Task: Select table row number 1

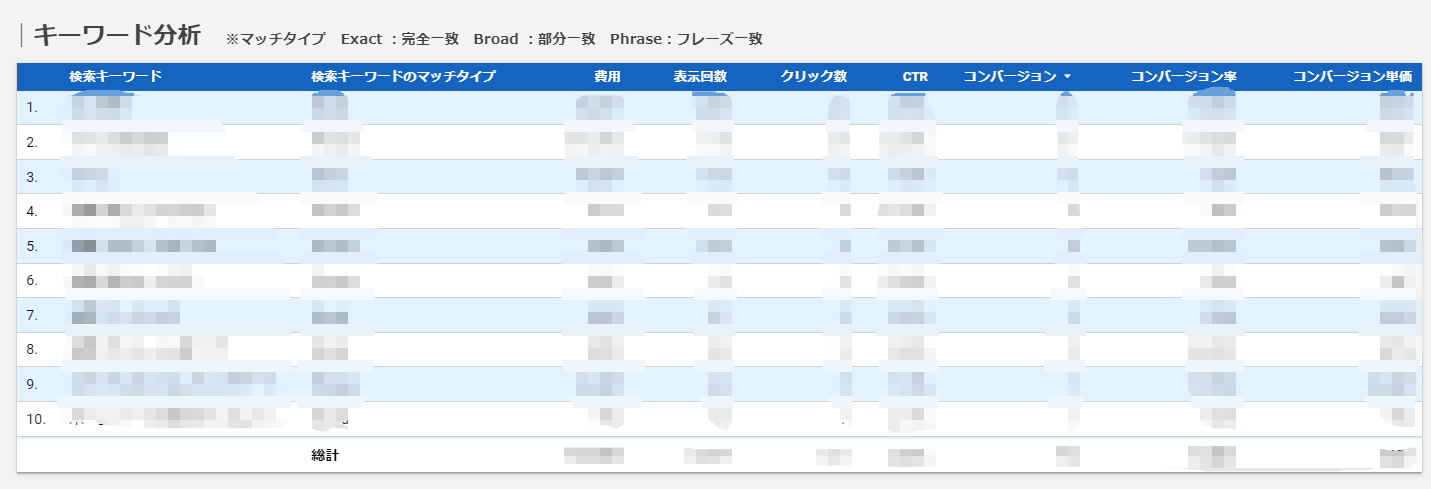Action: (32, 107)
